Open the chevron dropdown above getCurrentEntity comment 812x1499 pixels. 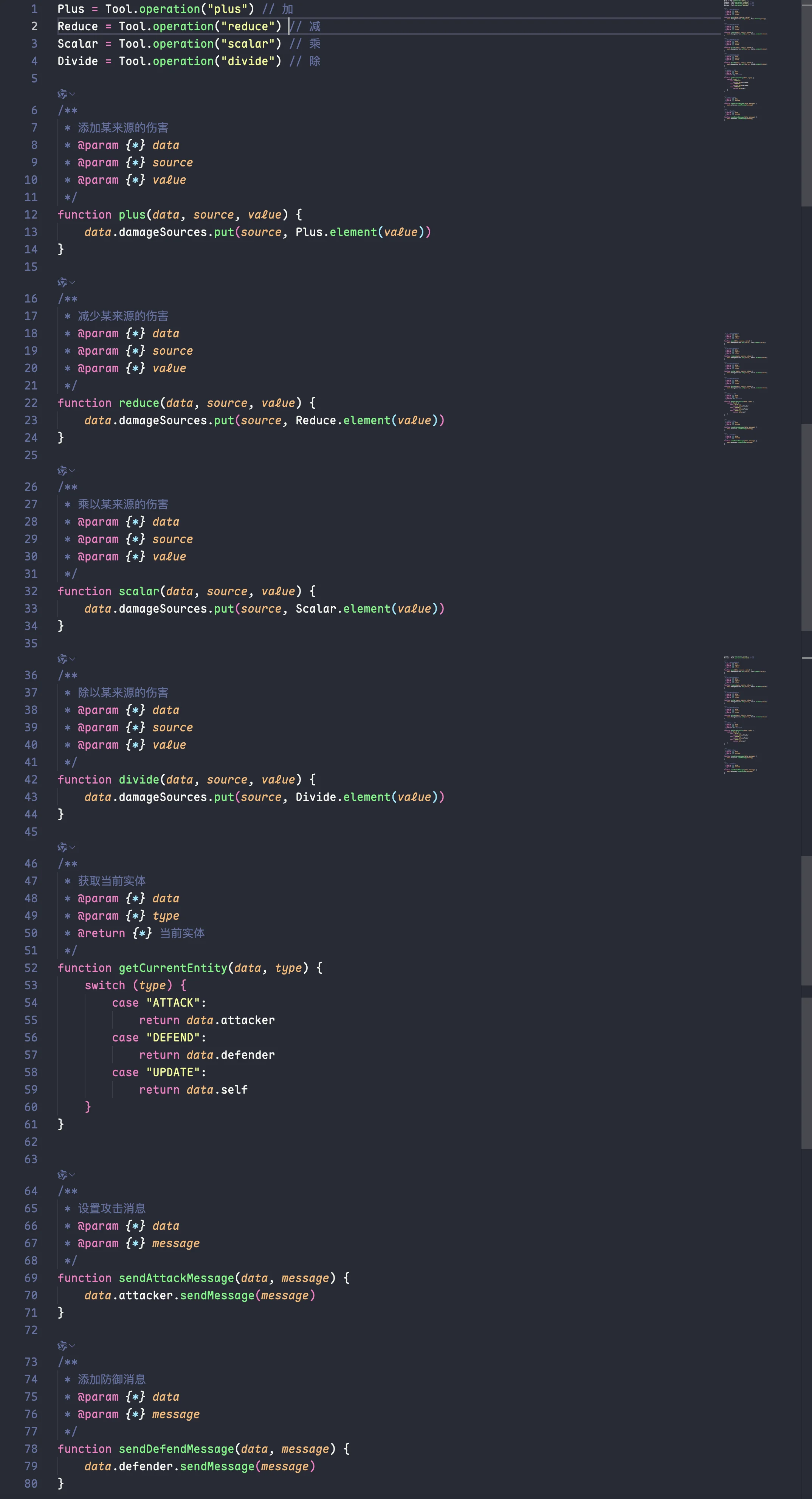pos(72,847)
